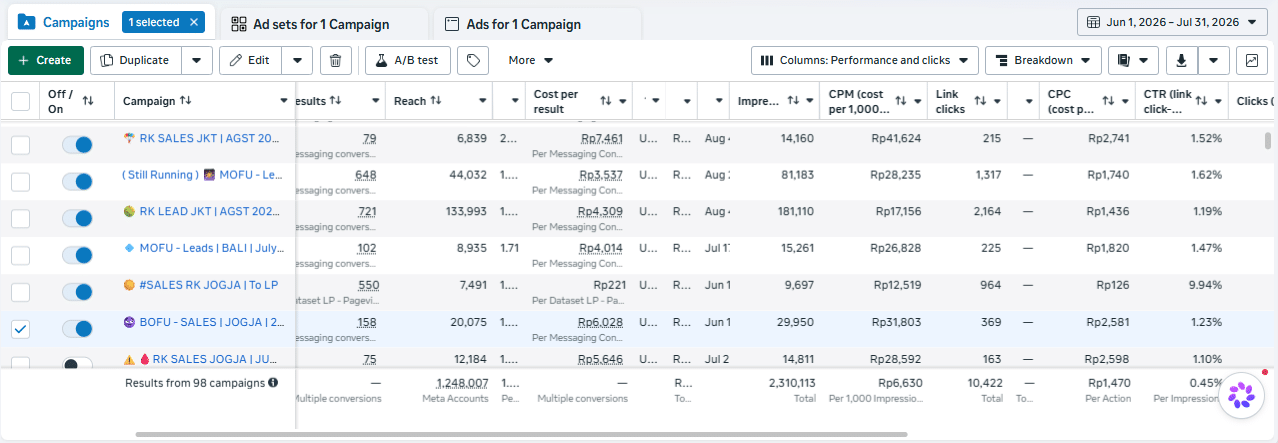Turn off the Still Running MOFU campaign
1278x443 pixels.
(x=77, y=182)
